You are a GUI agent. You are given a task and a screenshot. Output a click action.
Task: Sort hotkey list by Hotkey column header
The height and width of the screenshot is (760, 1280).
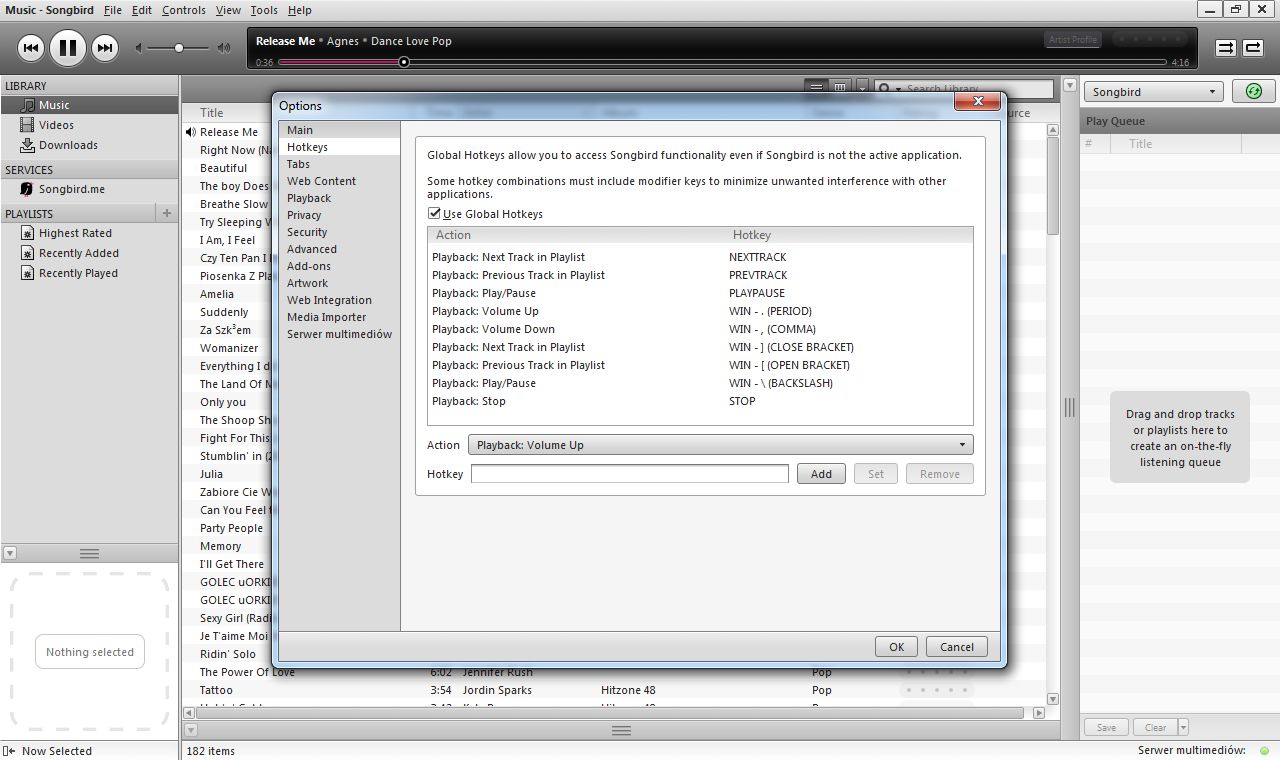(x=849, y=235)
